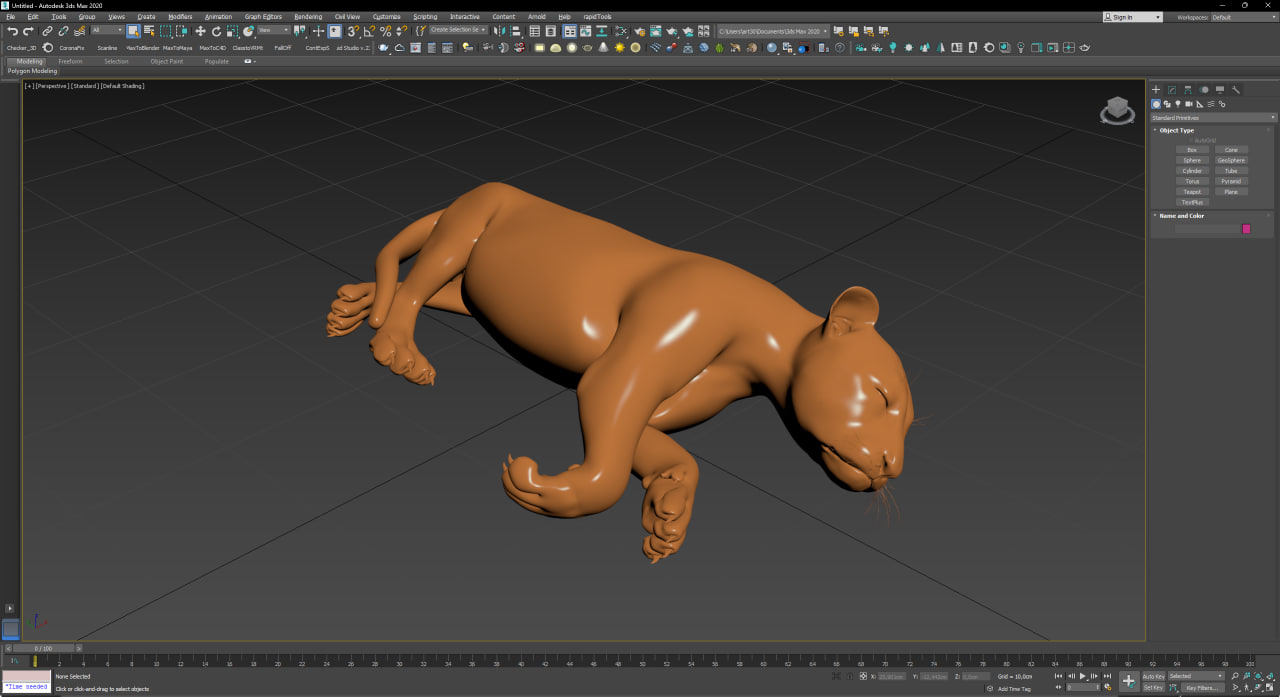Image resolution: width=1280 pixels, height=697 pixels.
Task: Activate the Select and Scale tool
Action: pyautogui.click(x=232, y=31)
